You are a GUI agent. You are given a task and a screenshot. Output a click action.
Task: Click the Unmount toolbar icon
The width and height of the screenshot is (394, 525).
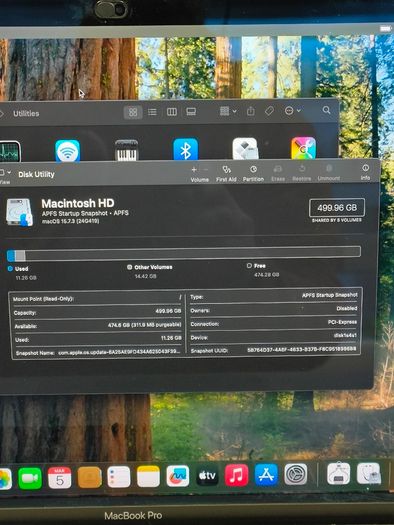[329, 172]
